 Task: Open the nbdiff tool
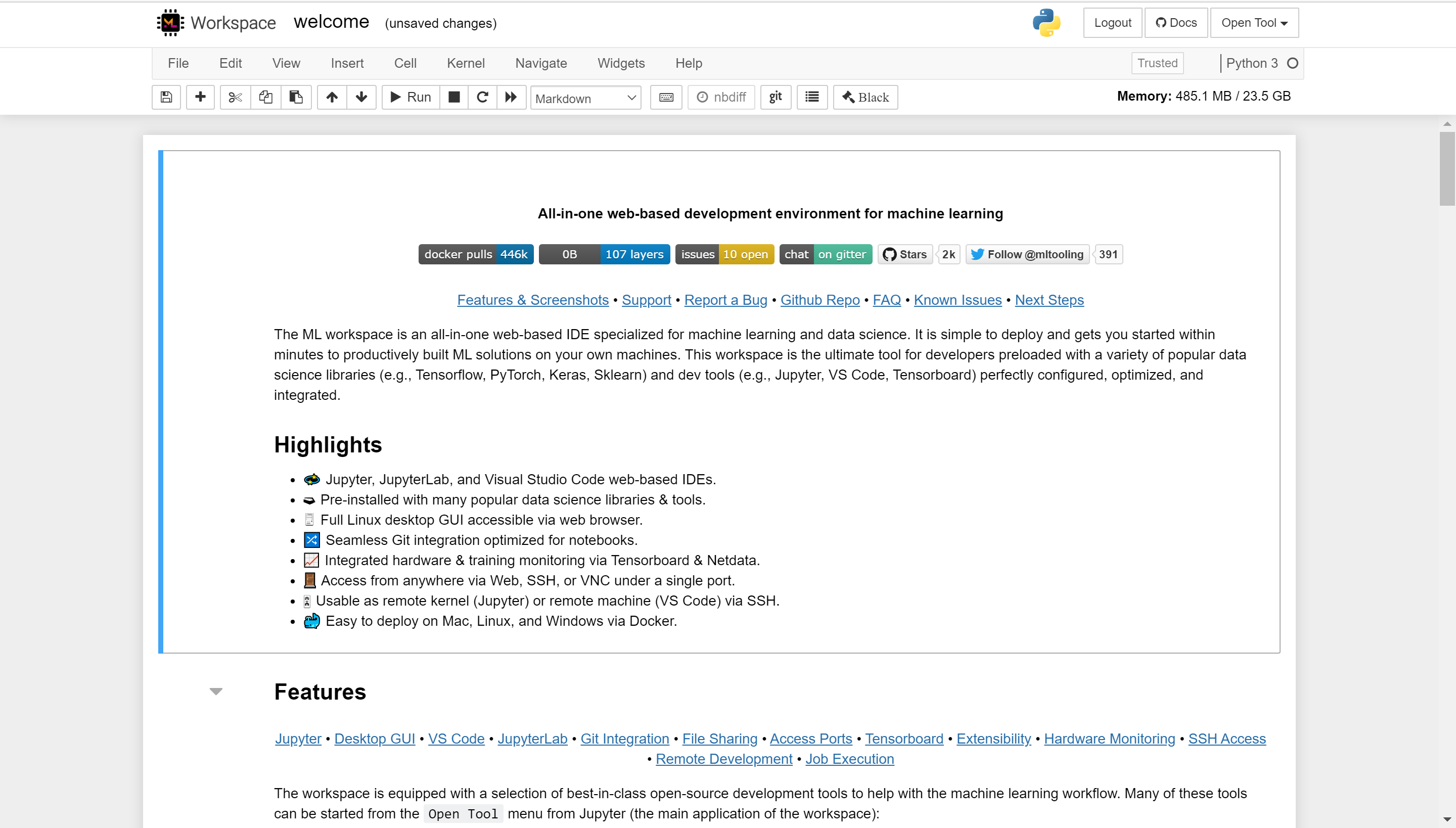721,97
